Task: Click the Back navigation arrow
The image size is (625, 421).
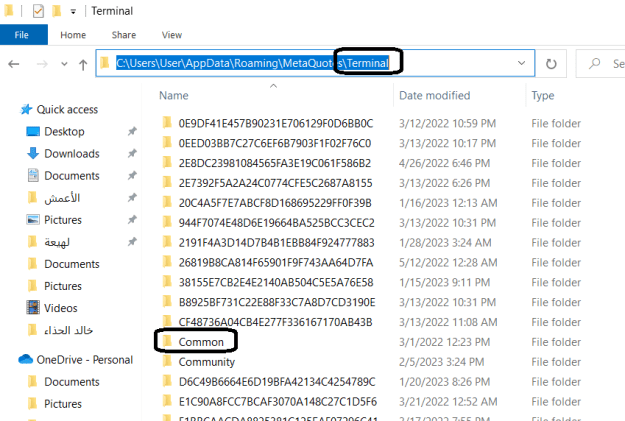Action: tap(14, 64)
